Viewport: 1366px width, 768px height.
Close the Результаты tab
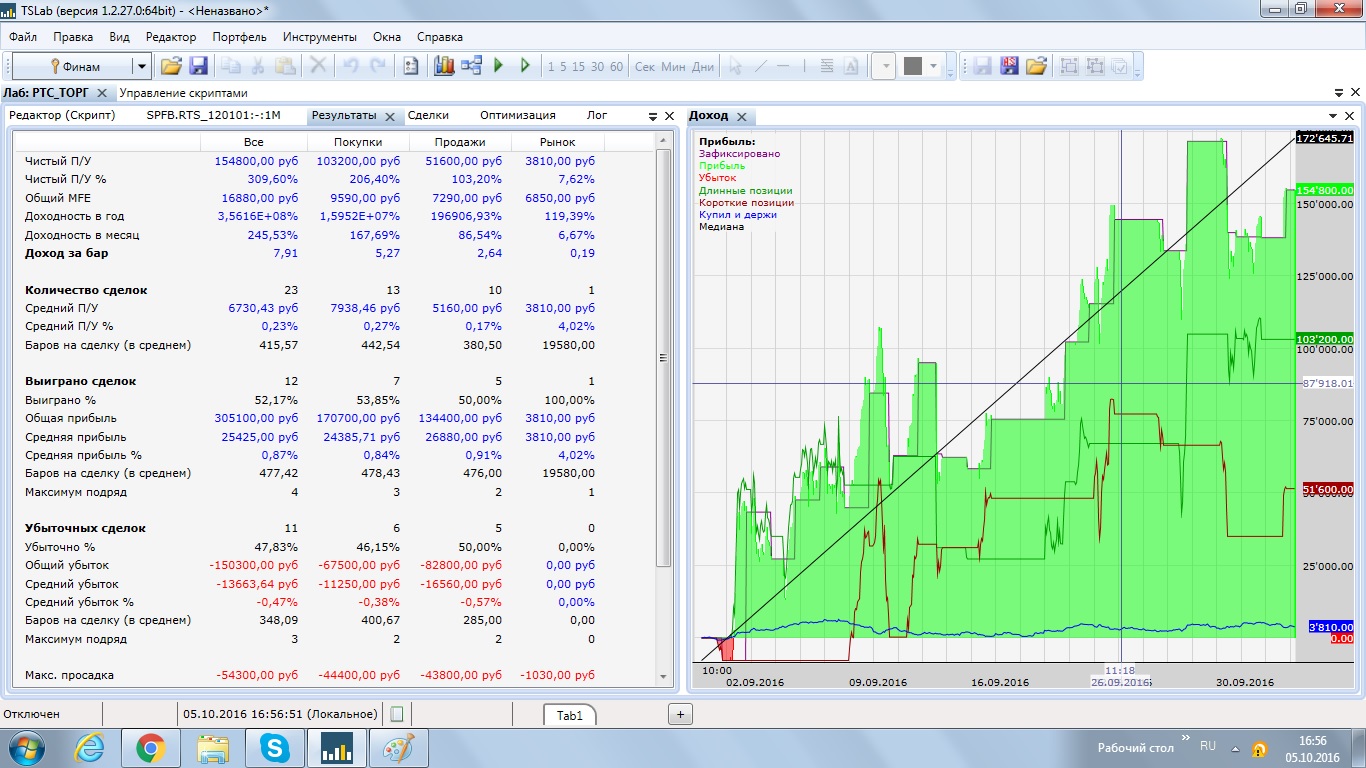click(390, 116)
